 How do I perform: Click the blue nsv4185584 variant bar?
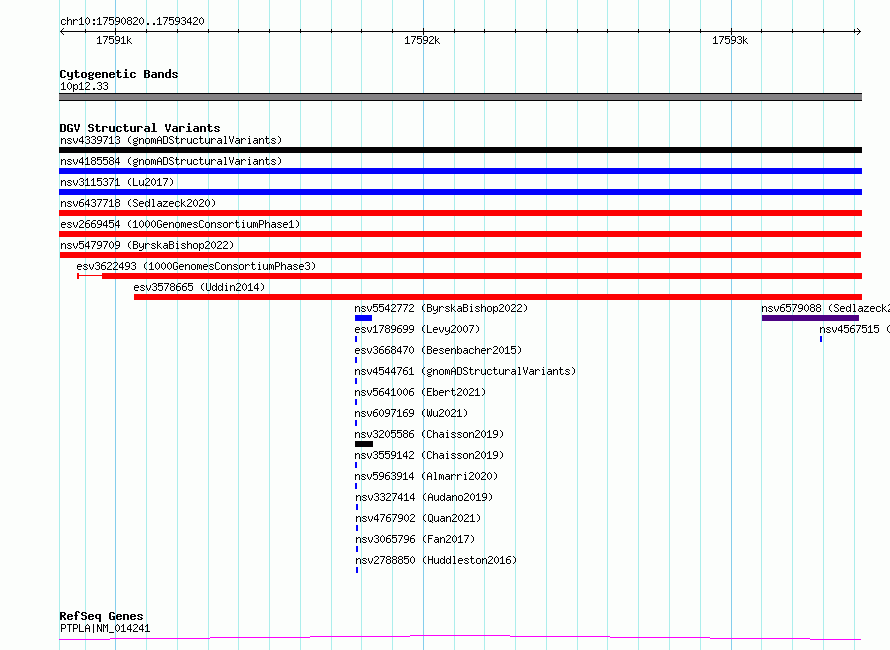(x=460, y=171)
